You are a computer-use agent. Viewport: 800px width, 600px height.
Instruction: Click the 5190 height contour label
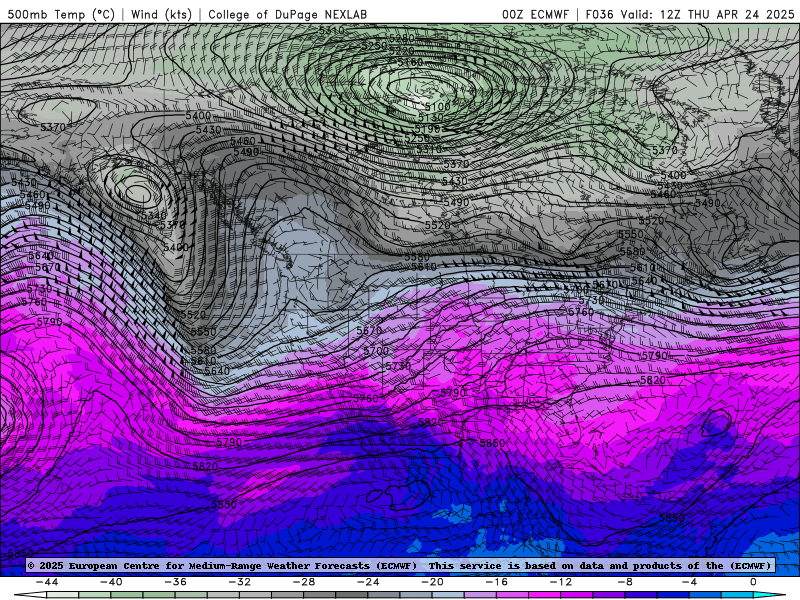coord(427,129)
